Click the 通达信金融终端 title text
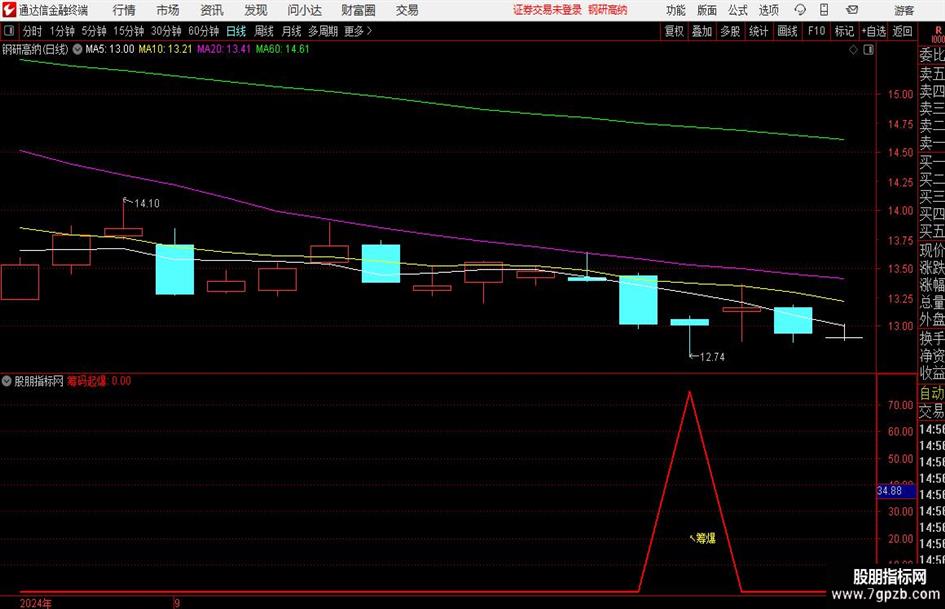 coord(54,10)
